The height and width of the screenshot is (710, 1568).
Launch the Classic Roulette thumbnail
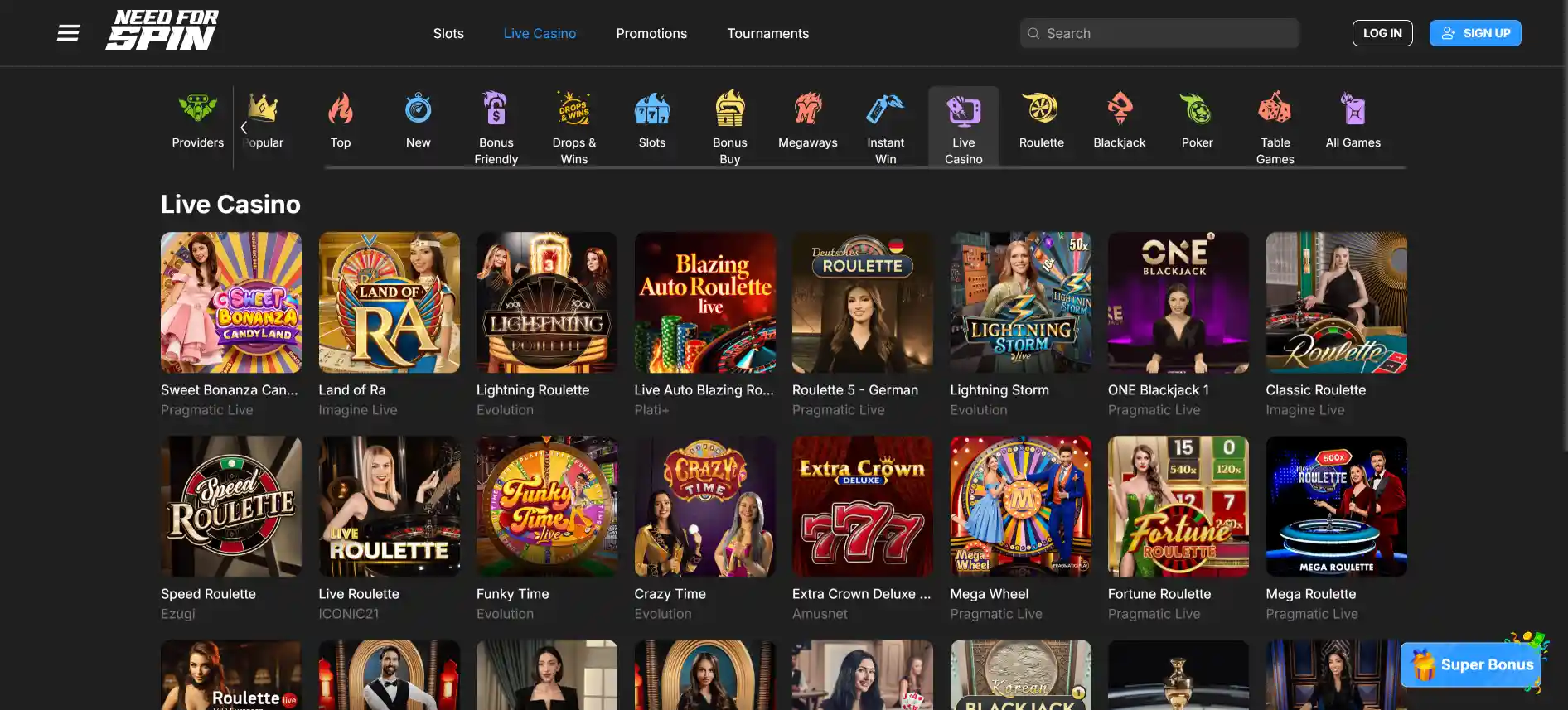point(1337,302)
